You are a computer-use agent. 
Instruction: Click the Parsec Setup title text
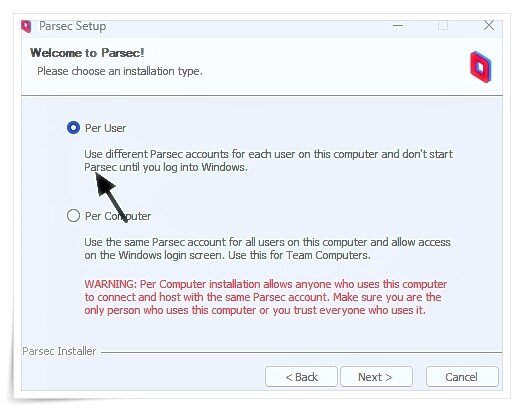click(73, 26)
